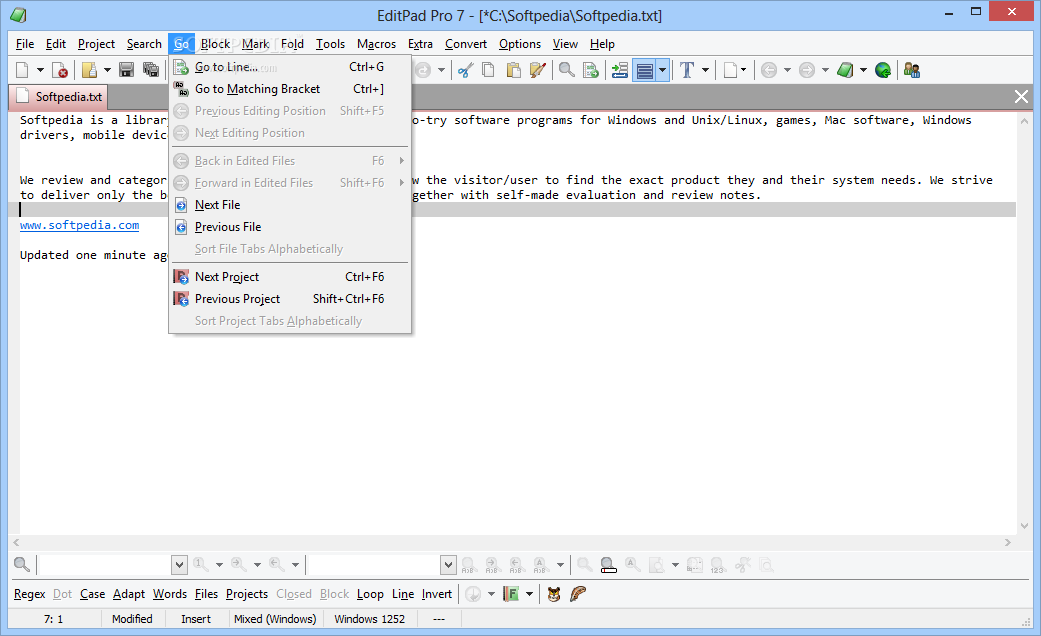Toggle the Invert search option

(x=437, y=594)
